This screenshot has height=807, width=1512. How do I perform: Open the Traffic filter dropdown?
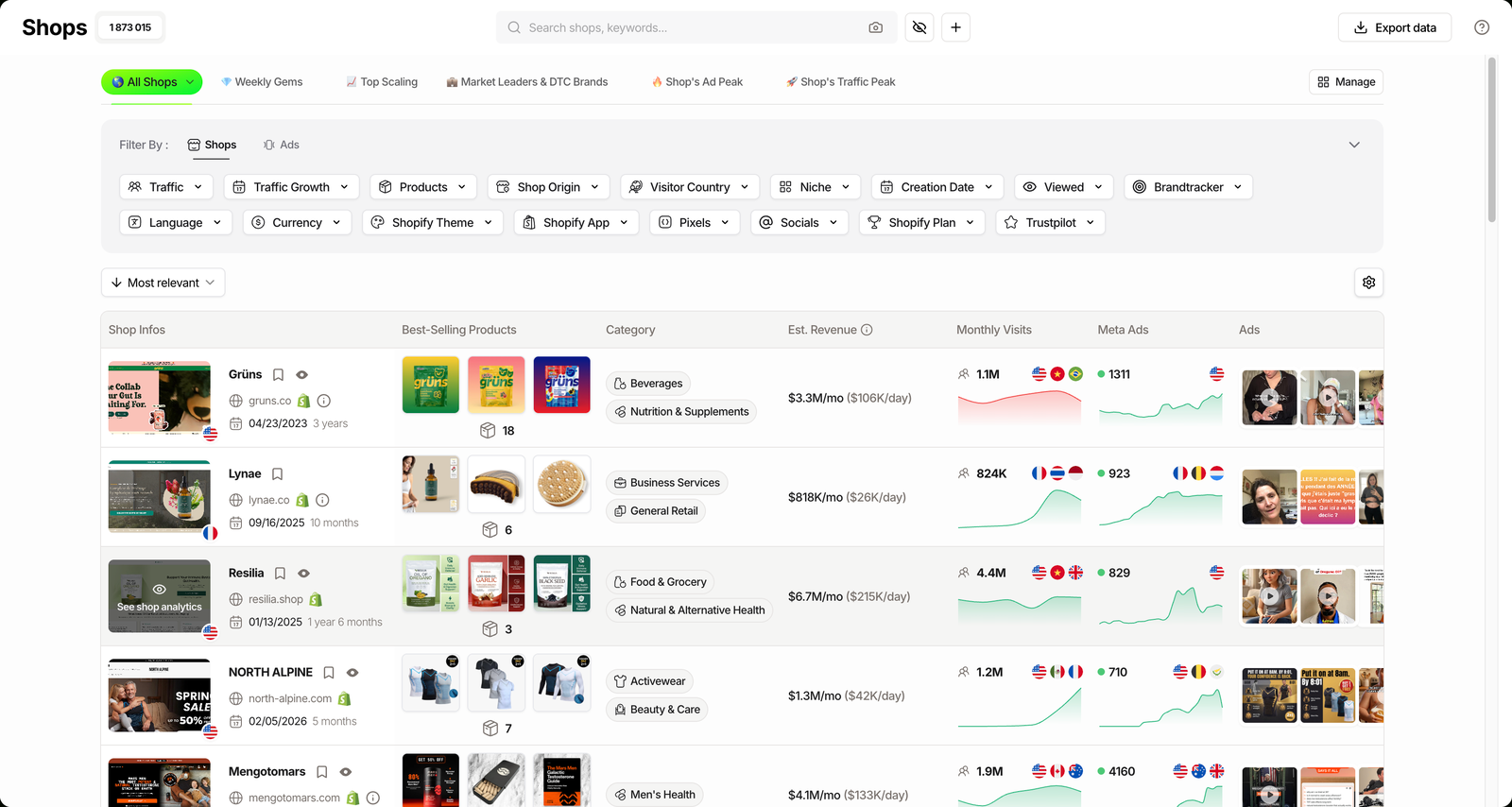coord(166,187)
